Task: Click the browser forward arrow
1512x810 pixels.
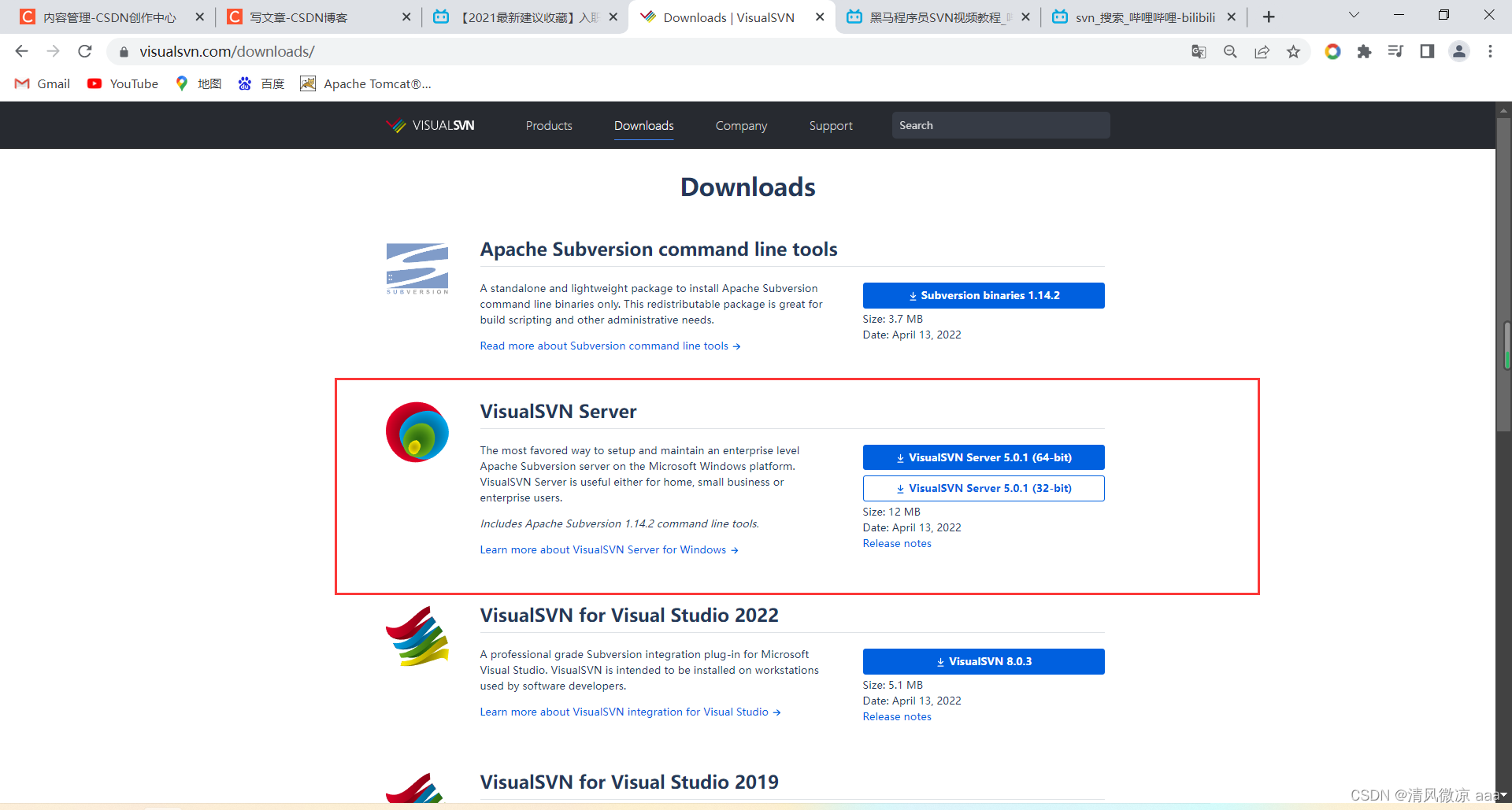Action: [53, 51]
